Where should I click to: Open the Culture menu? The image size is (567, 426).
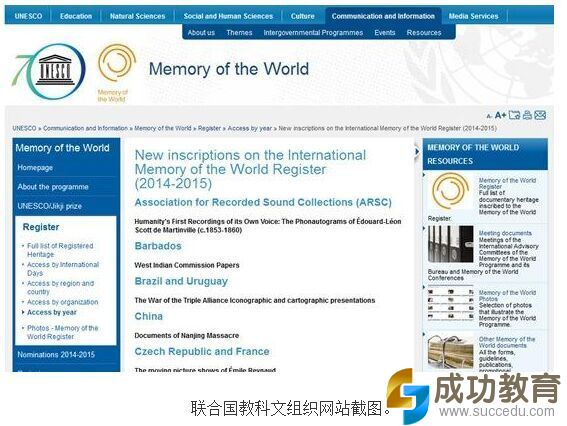point(303,16)
